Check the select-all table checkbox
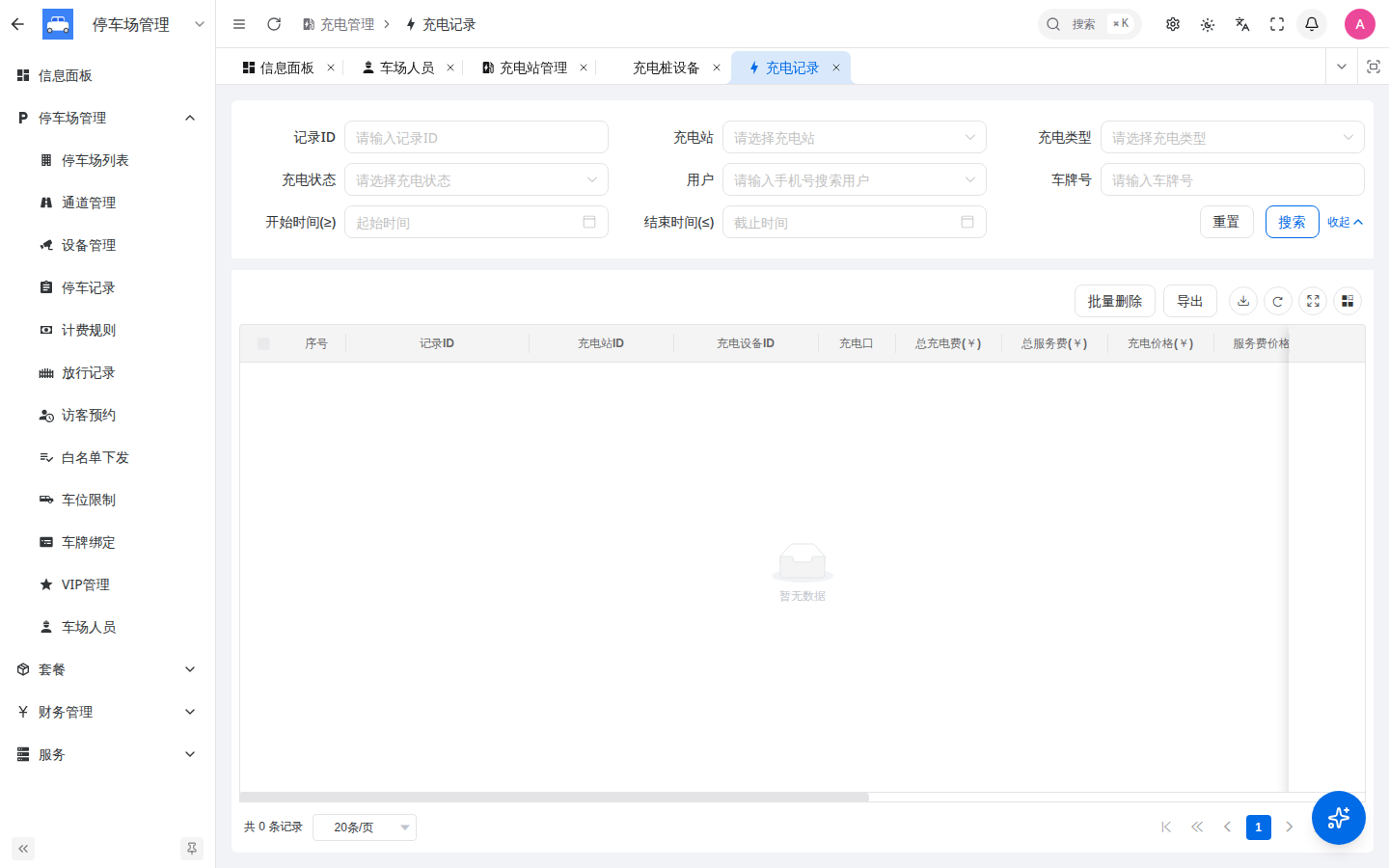The height and width of the screenshot is (868, 1389). click(x=263, y=343)
